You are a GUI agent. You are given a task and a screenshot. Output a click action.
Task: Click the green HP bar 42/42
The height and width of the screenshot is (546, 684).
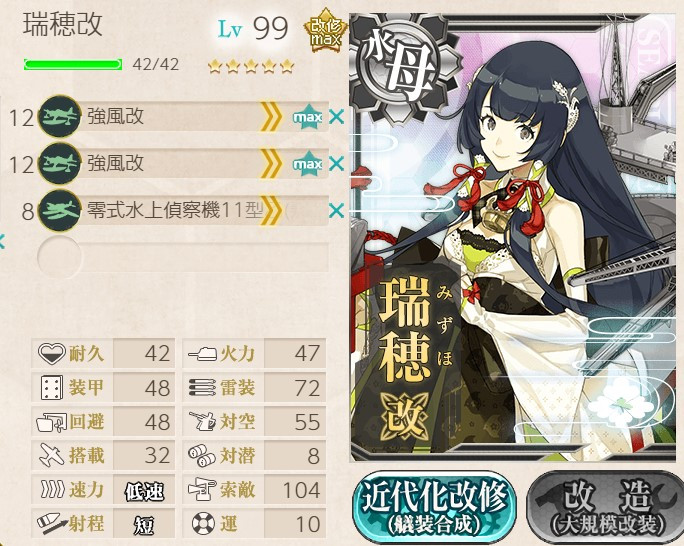point(73,65)
